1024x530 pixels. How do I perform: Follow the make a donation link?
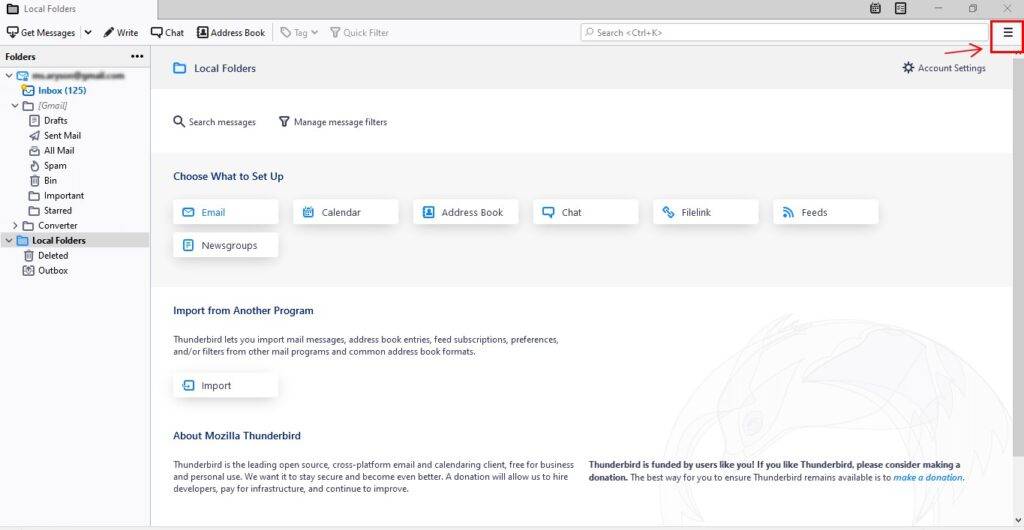tap(927, 477)
